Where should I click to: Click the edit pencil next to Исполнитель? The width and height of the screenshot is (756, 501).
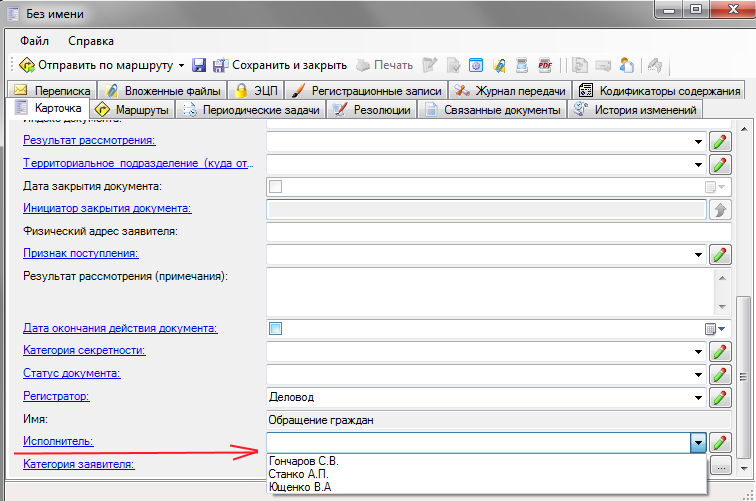[x=720, y=443]
